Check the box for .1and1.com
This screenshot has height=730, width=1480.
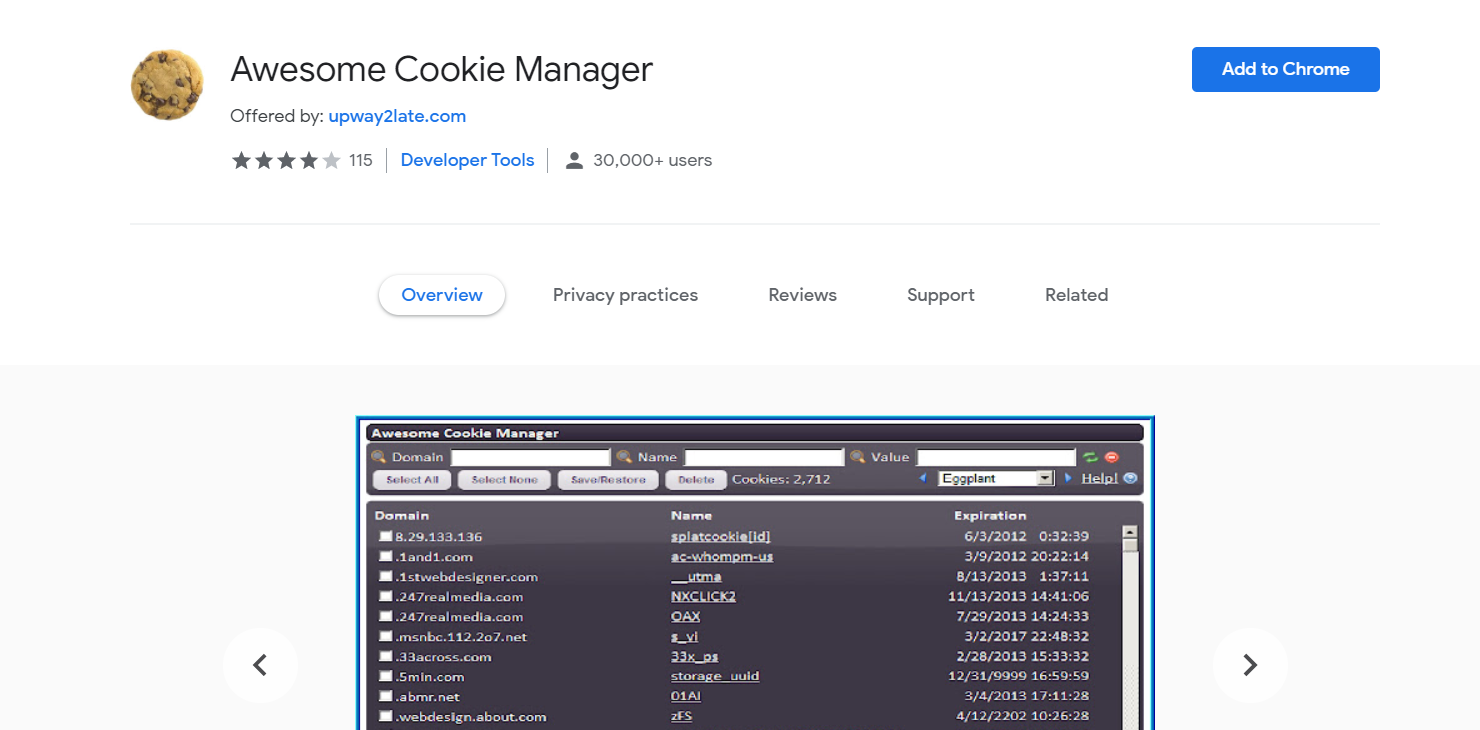(386, 557)
